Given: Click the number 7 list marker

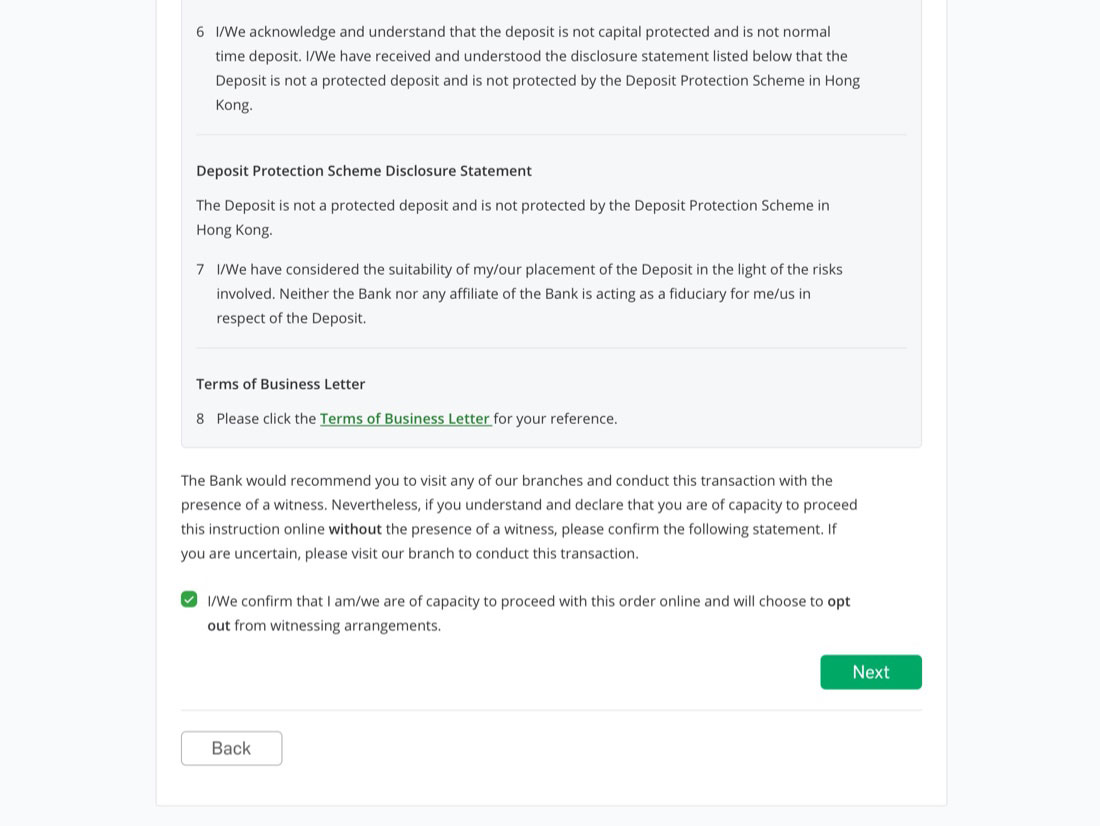Looking at the screenshot, I should pos(200,269).
